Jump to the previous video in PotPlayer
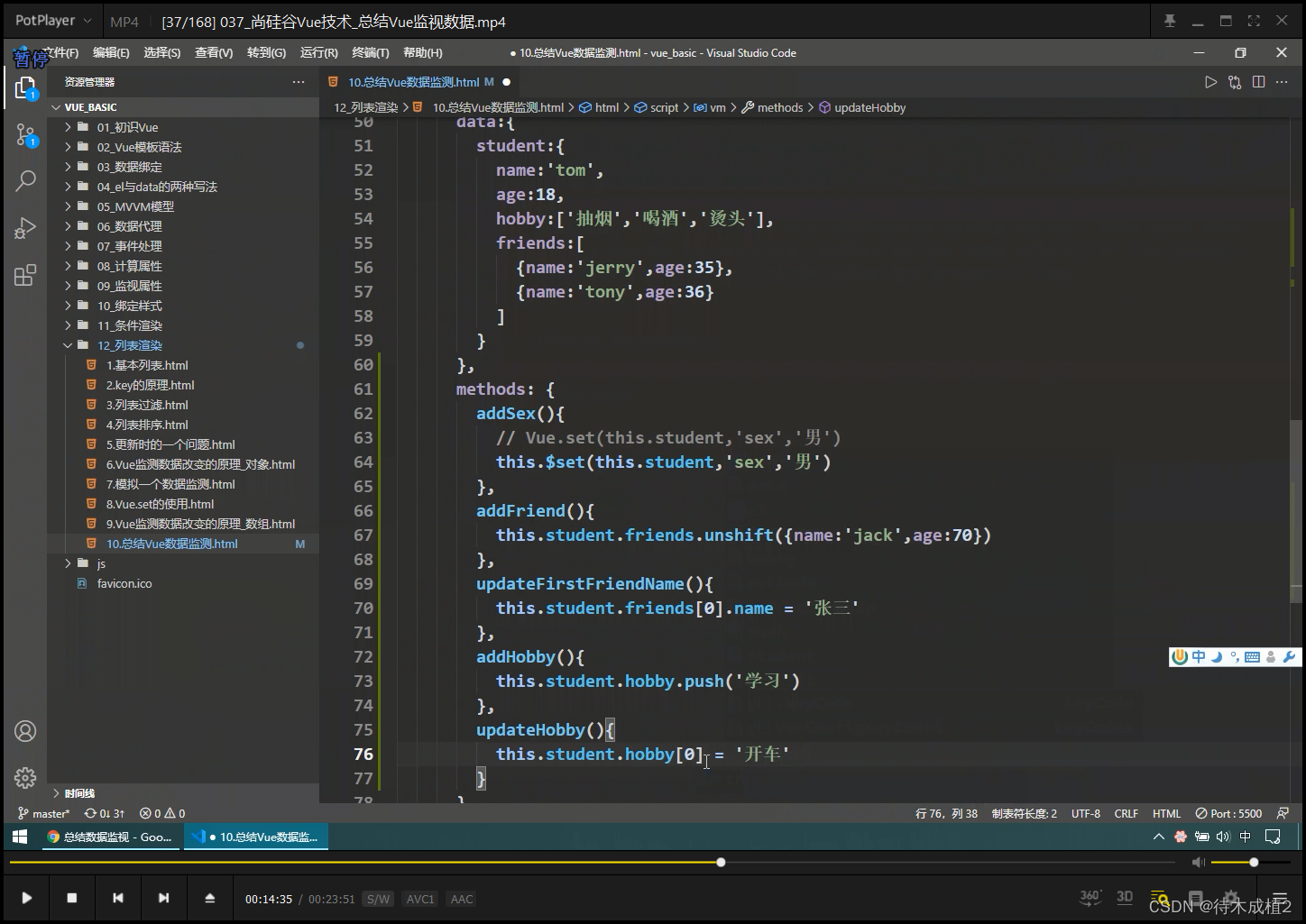The image size is (1306, 924). 118,898
